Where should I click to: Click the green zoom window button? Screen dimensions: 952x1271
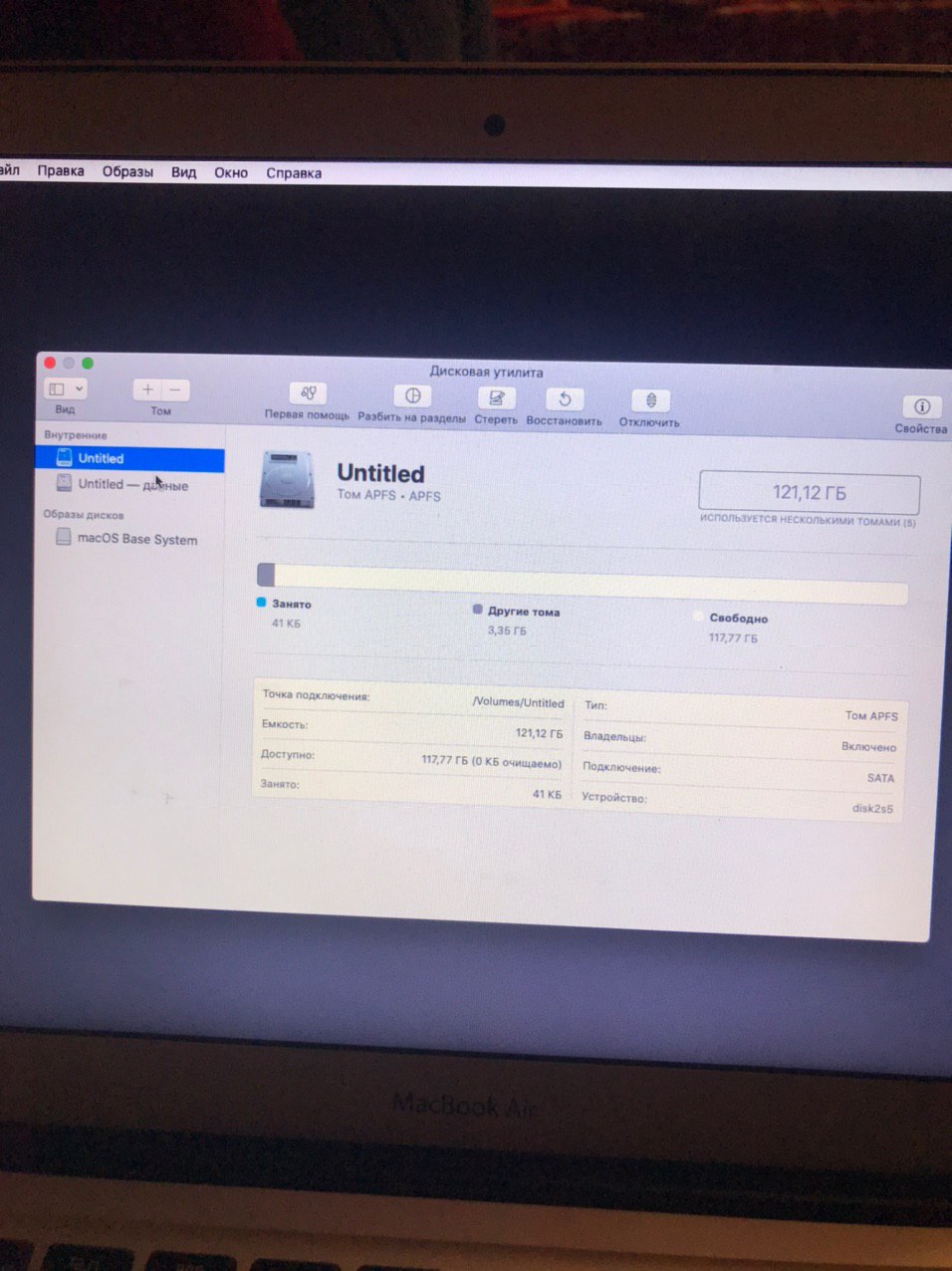tap(88, 363)
